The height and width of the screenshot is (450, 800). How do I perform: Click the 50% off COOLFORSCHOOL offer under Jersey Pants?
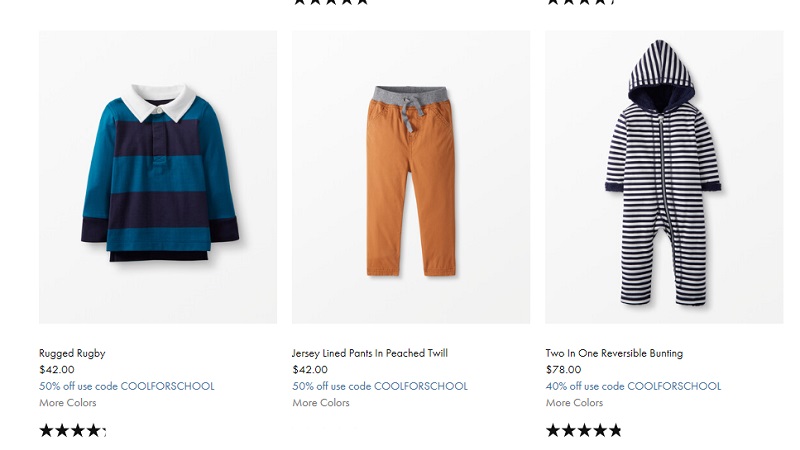380,386
